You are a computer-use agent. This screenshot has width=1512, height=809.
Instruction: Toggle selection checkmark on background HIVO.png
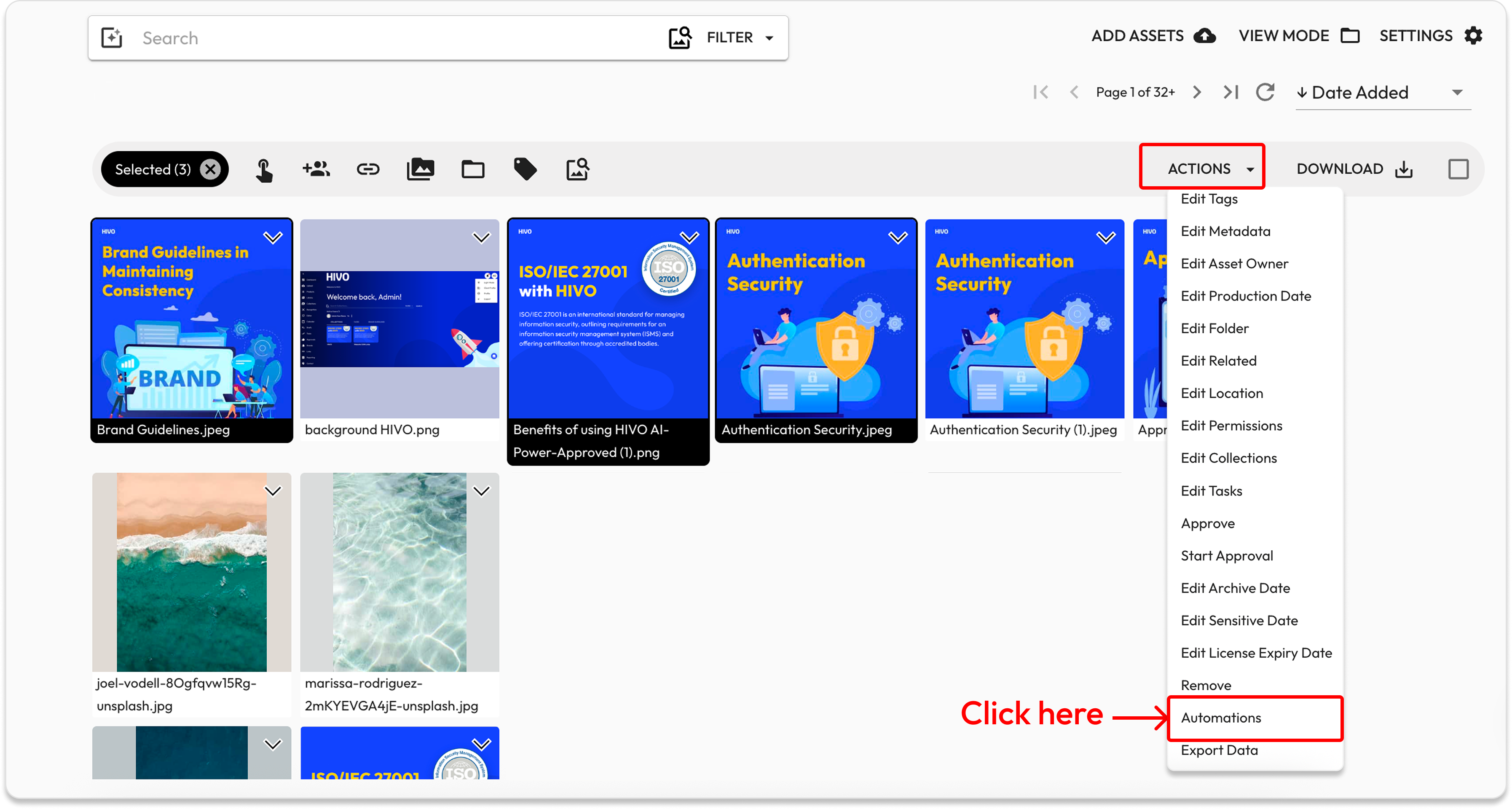[481, 238]
